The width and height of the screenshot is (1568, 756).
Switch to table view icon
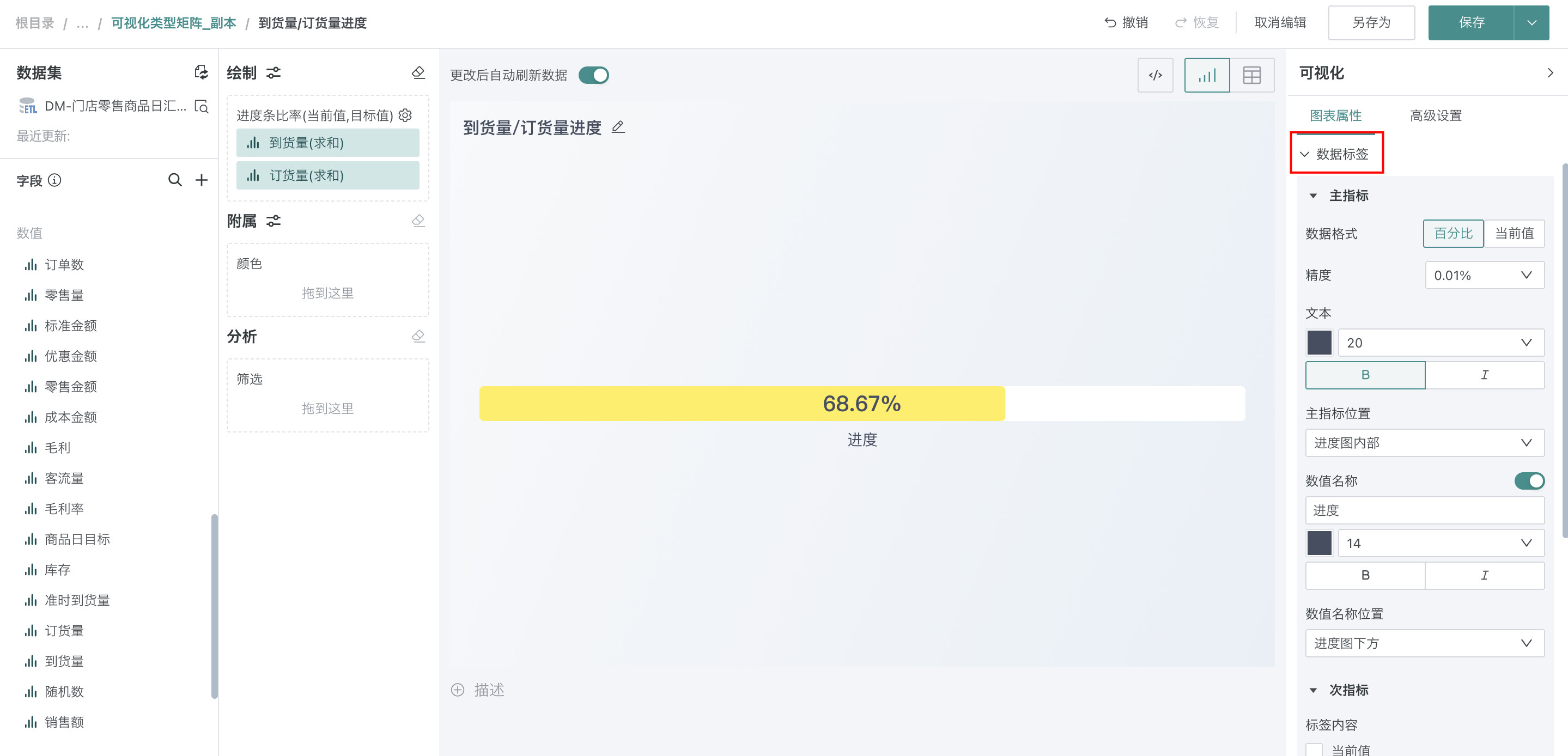pos(1251,76)
